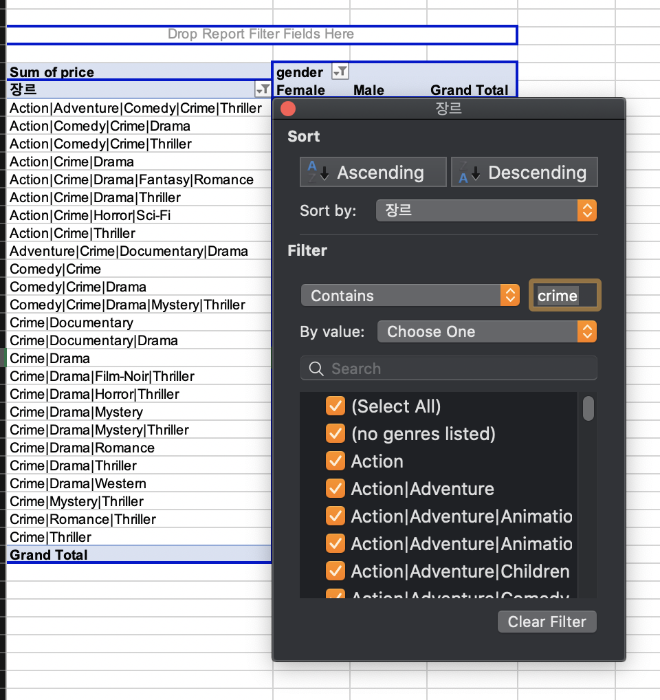Viewport: 660px width, 700px height.
Task: Uncheck the Action|Adventure checkbox
Action: [335, 489]
